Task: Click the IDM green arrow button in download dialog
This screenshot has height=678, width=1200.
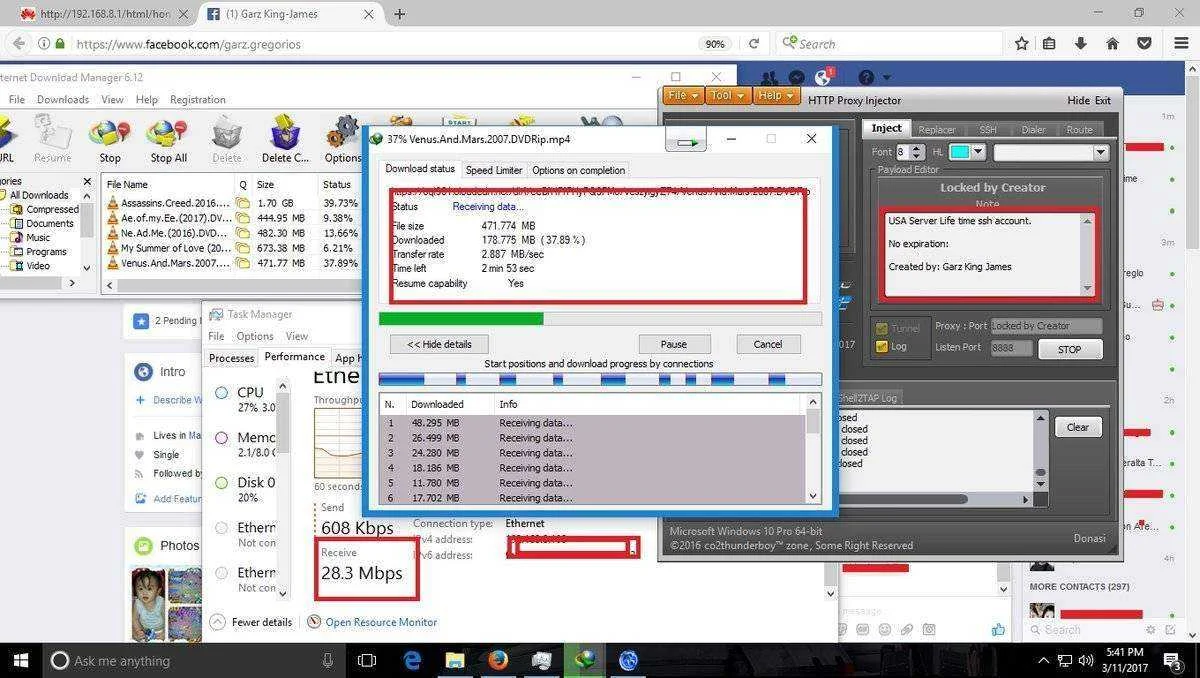Action: point(688,142)
